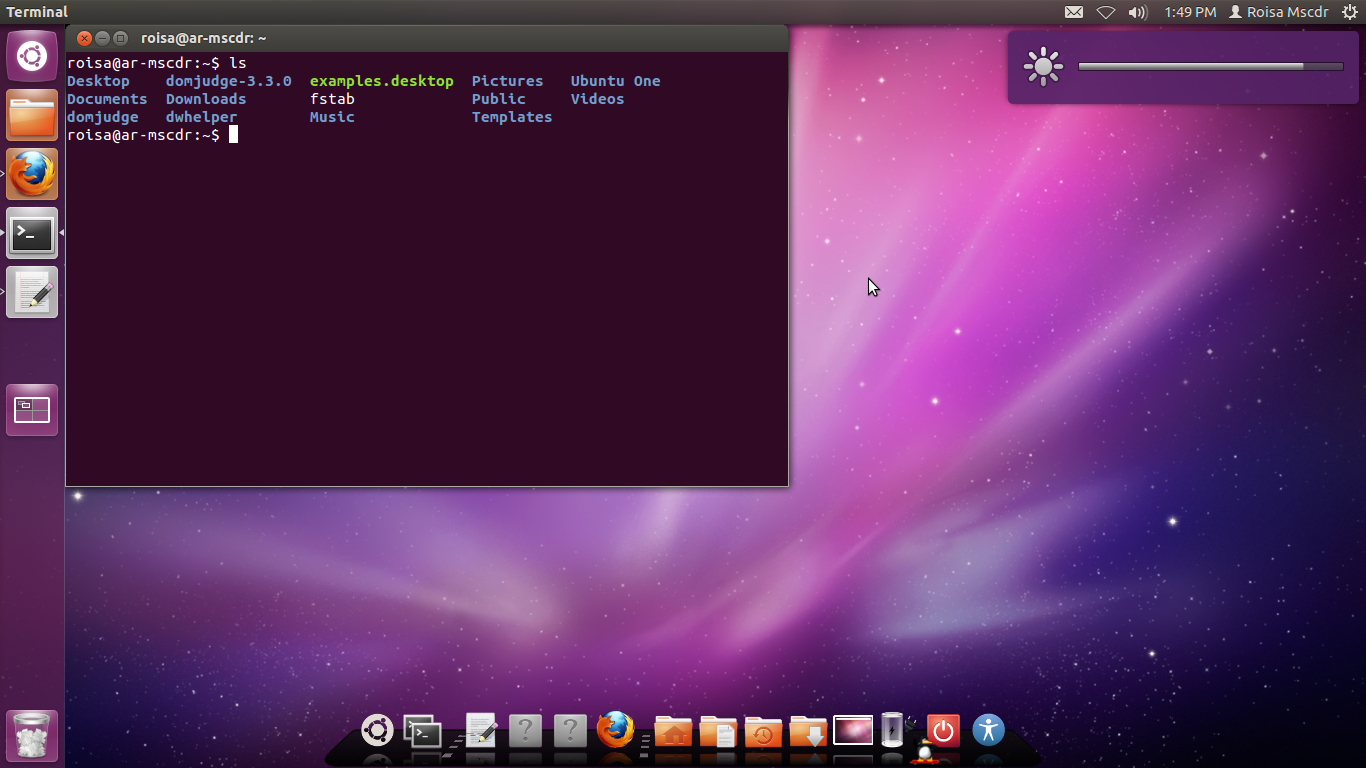Image resolution: width=1366 pixels, height=768 pixels.
Task: Open the messaging envelope menu
Action: [1075, 12]
